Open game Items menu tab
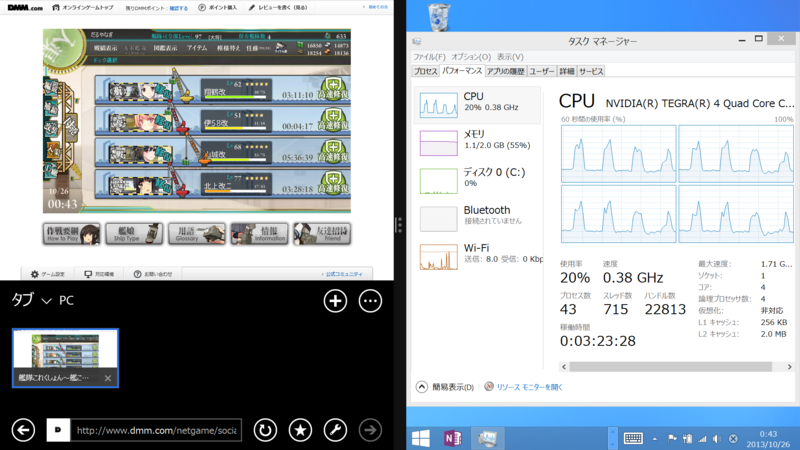 [x=197, y=48]
